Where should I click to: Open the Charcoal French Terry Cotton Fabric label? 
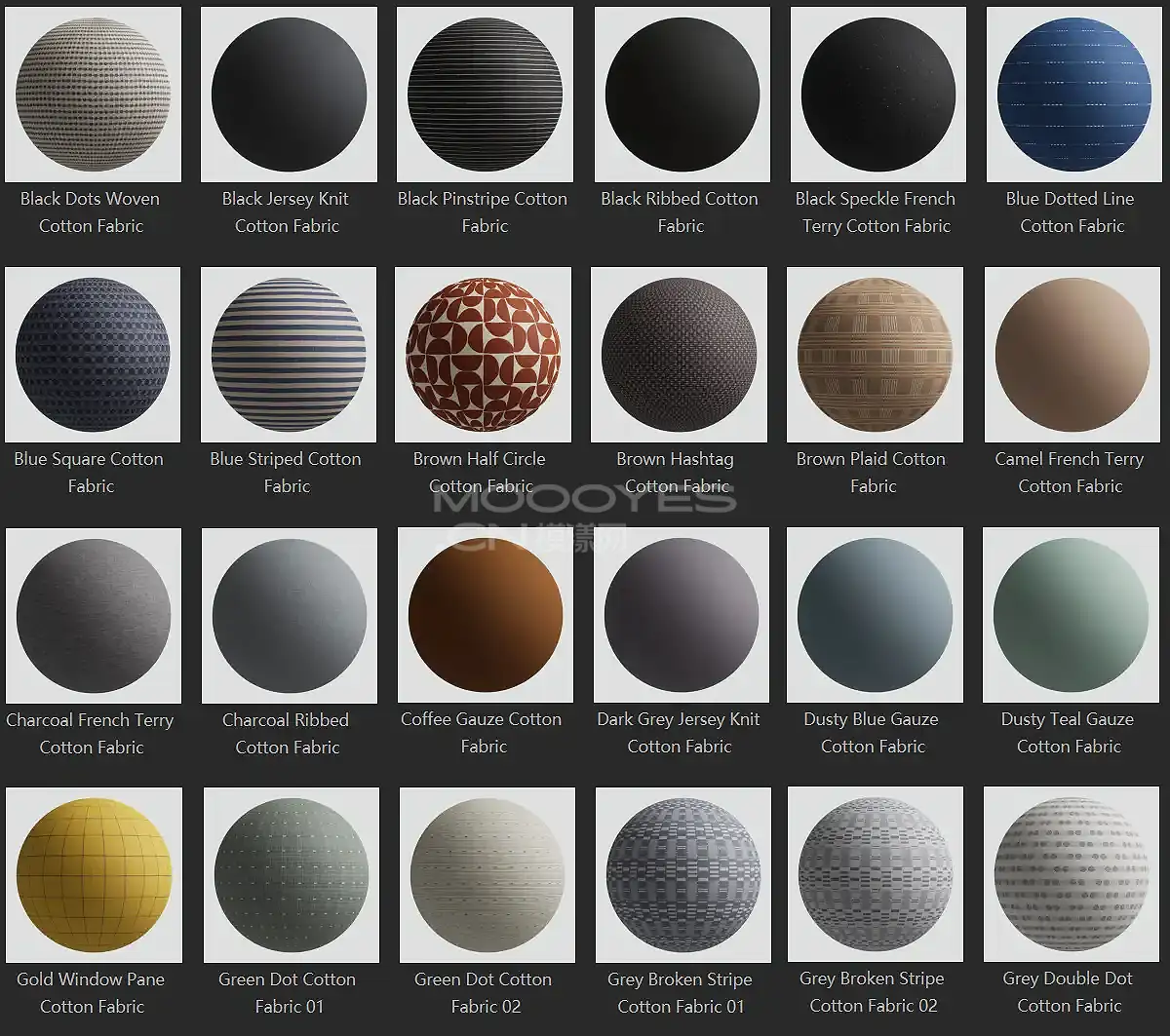[91, 734]
